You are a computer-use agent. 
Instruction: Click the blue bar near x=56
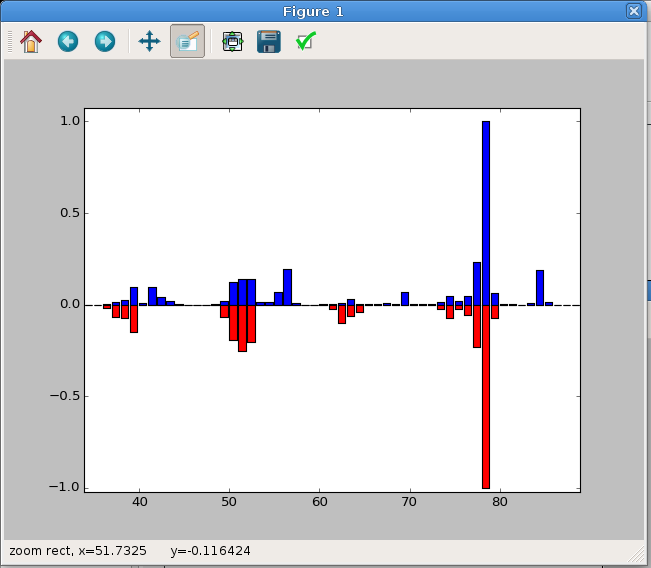coord(287,287)
